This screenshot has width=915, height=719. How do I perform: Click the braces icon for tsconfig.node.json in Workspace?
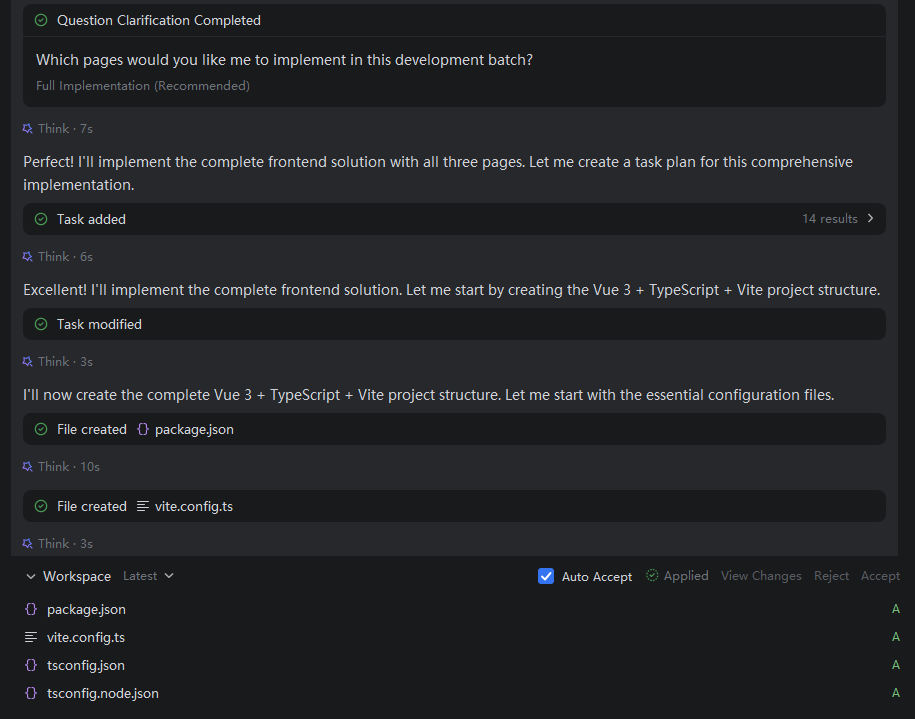pyautogui.click(x=31, y=693)
